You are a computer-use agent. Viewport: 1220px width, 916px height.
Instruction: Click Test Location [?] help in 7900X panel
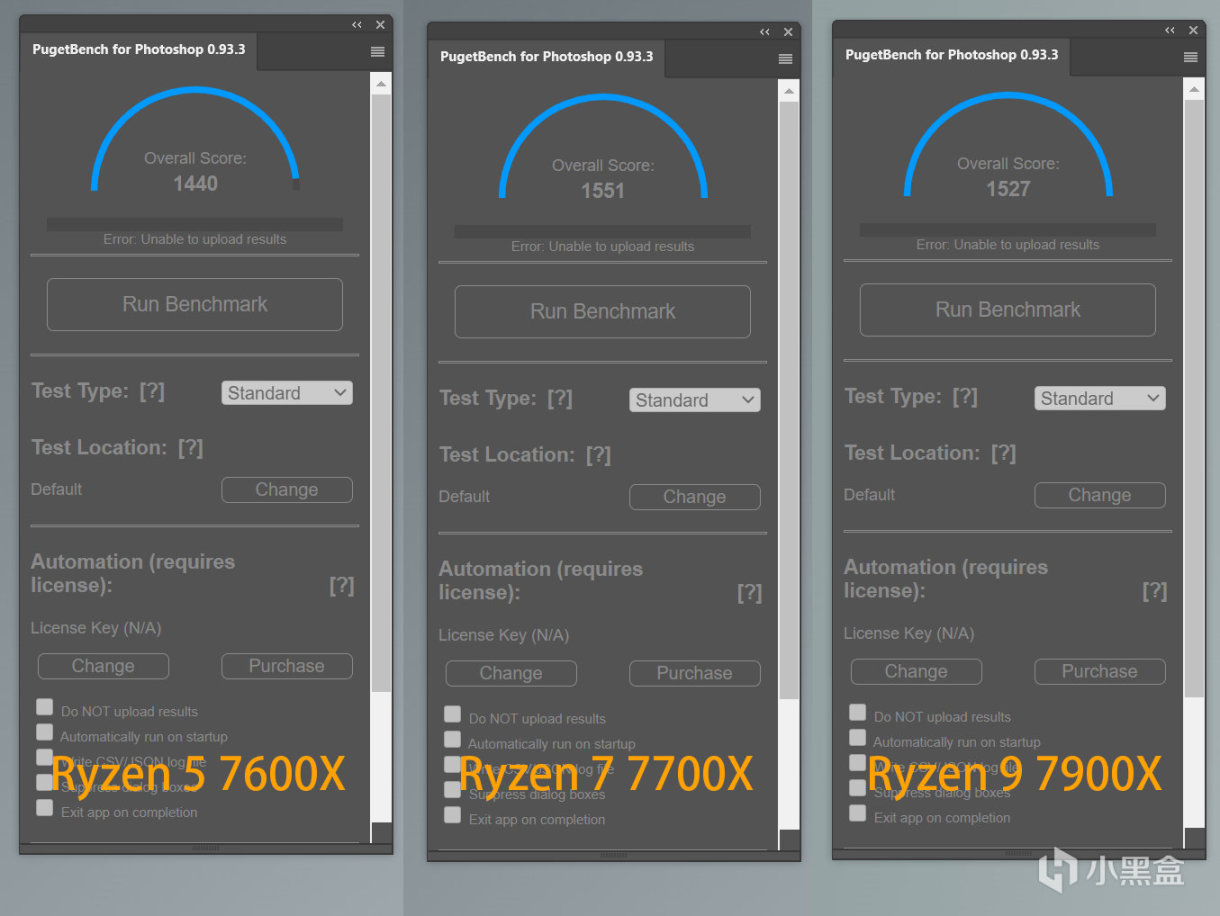pyautogui.click(x=1003, y=452)
